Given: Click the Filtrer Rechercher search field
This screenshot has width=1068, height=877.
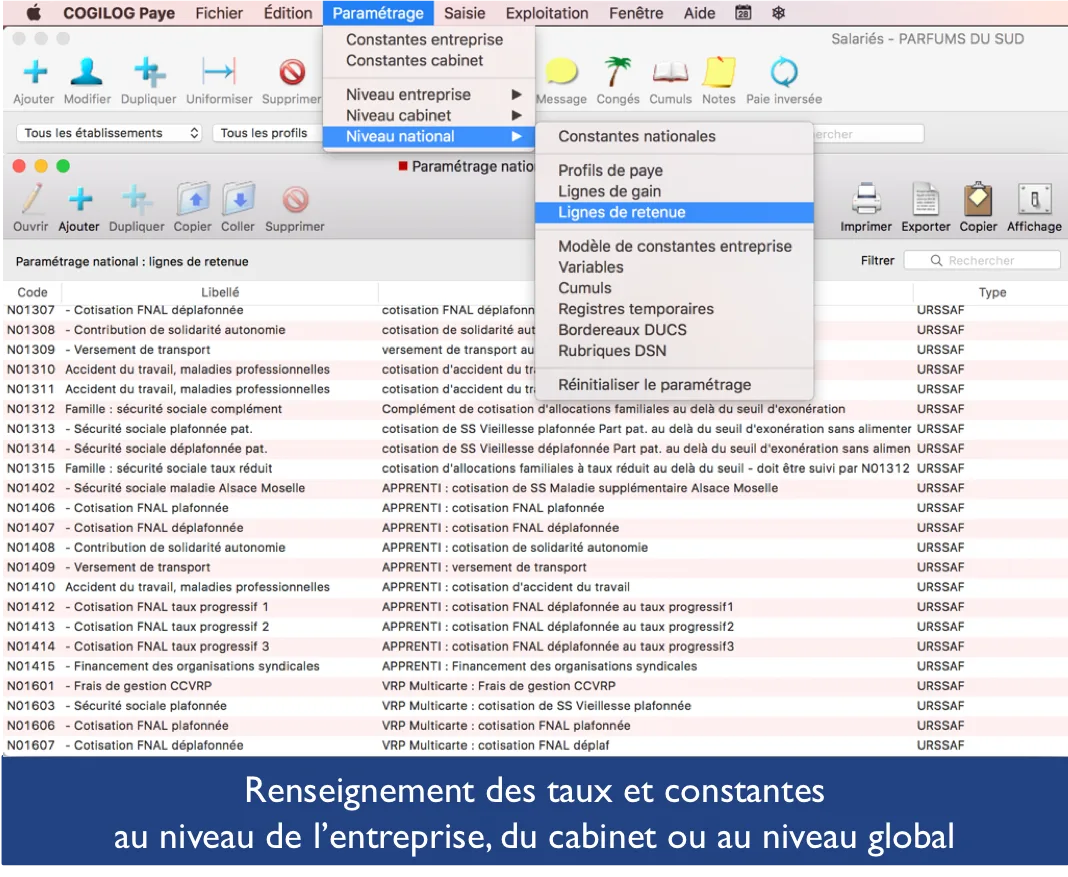Looking at the screenshot, I should pos(981,260).
